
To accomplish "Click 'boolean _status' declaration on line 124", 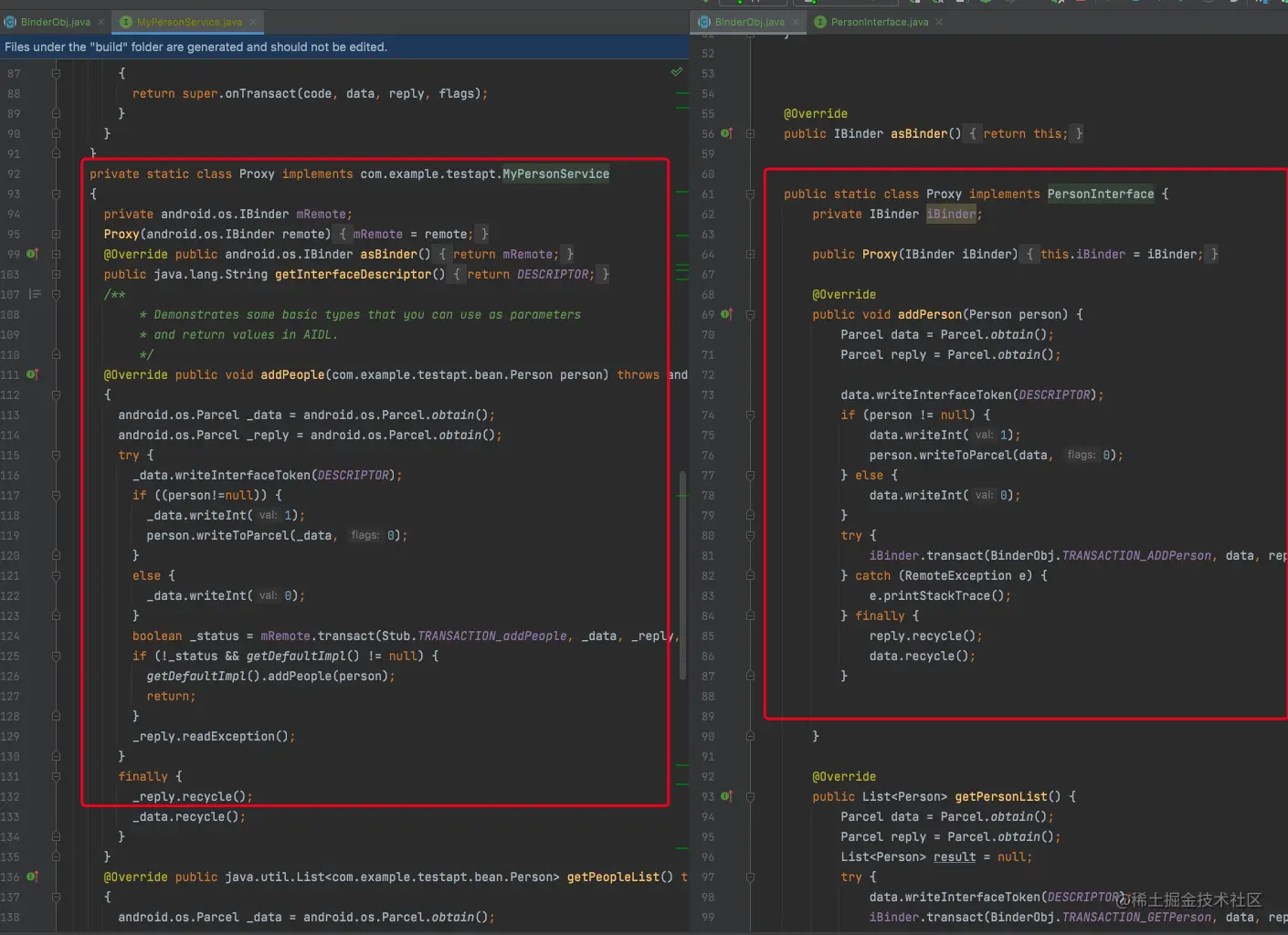I will (x=185, y=636).
